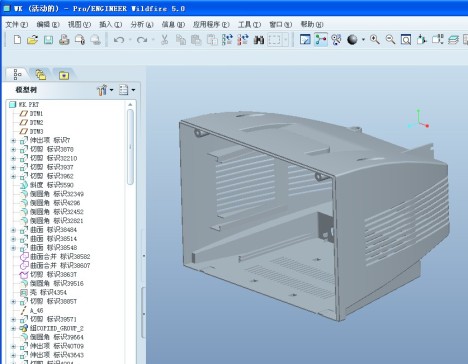
Task: Click the New file icon
Action: [x=17, y=40]
